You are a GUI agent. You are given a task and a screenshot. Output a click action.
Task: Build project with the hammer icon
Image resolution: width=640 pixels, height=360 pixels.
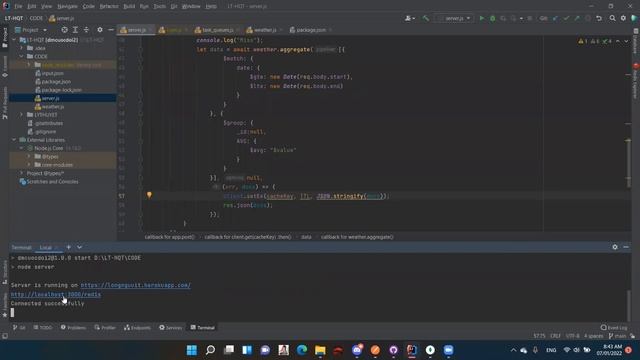(x=426, y=18)
